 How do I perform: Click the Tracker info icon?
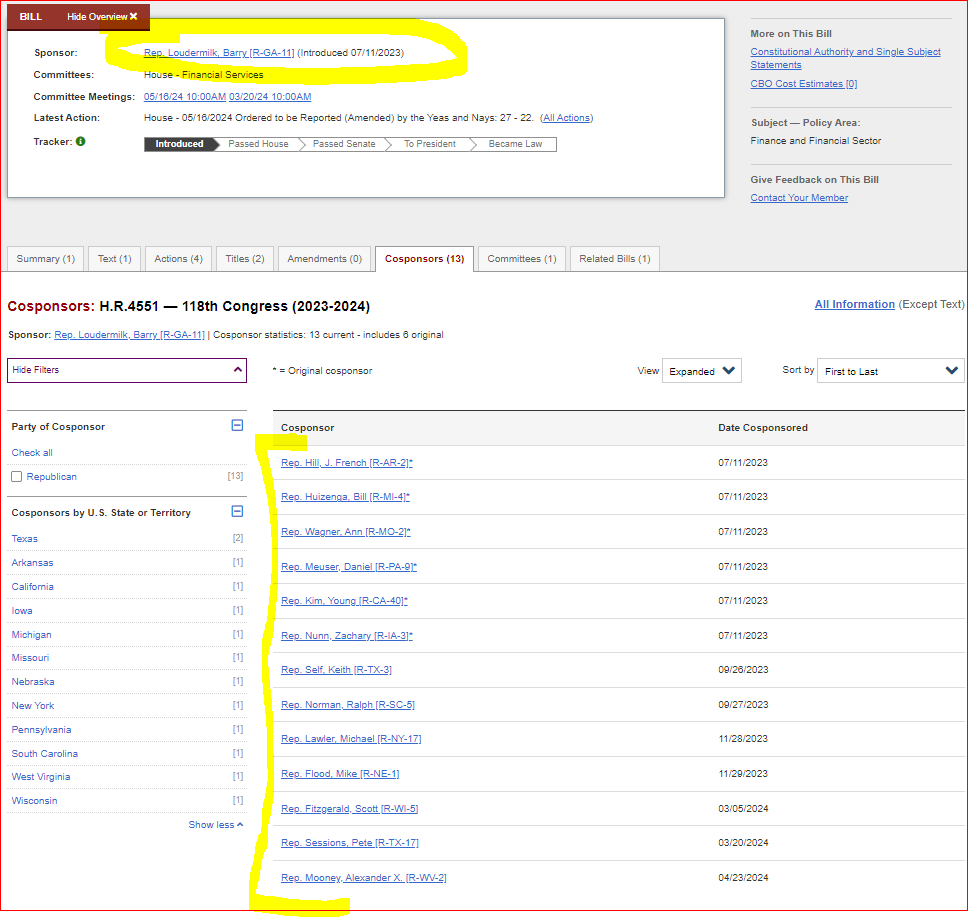(x=80, y=141)
